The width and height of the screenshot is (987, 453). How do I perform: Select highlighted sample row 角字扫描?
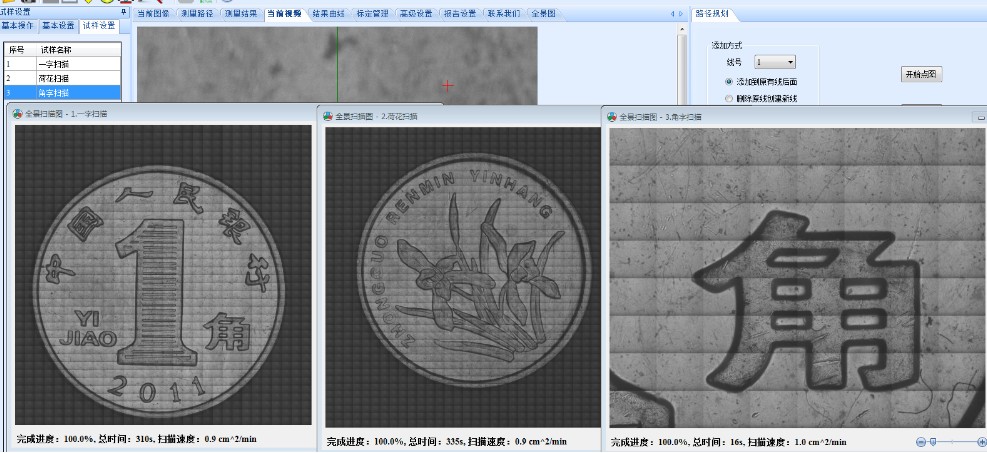(62, 93)
